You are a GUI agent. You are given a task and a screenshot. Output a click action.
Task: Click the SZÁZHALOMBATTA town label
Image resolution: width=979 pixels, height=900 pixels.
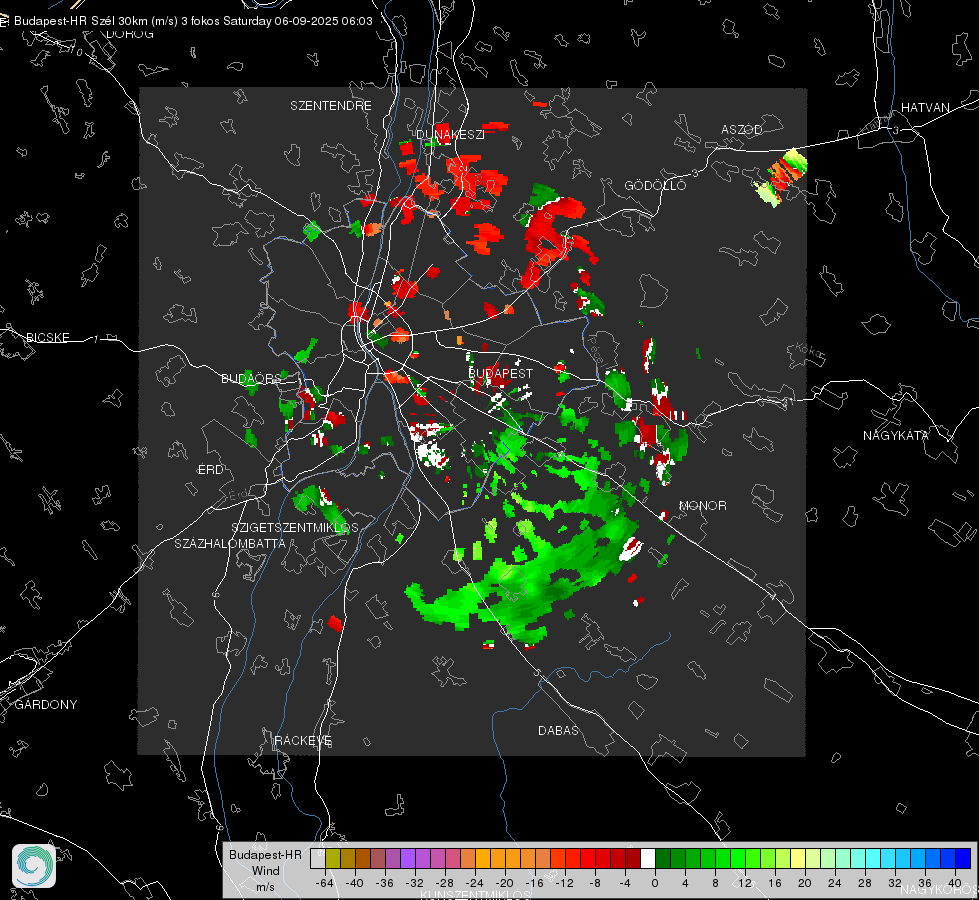point(230,543)
